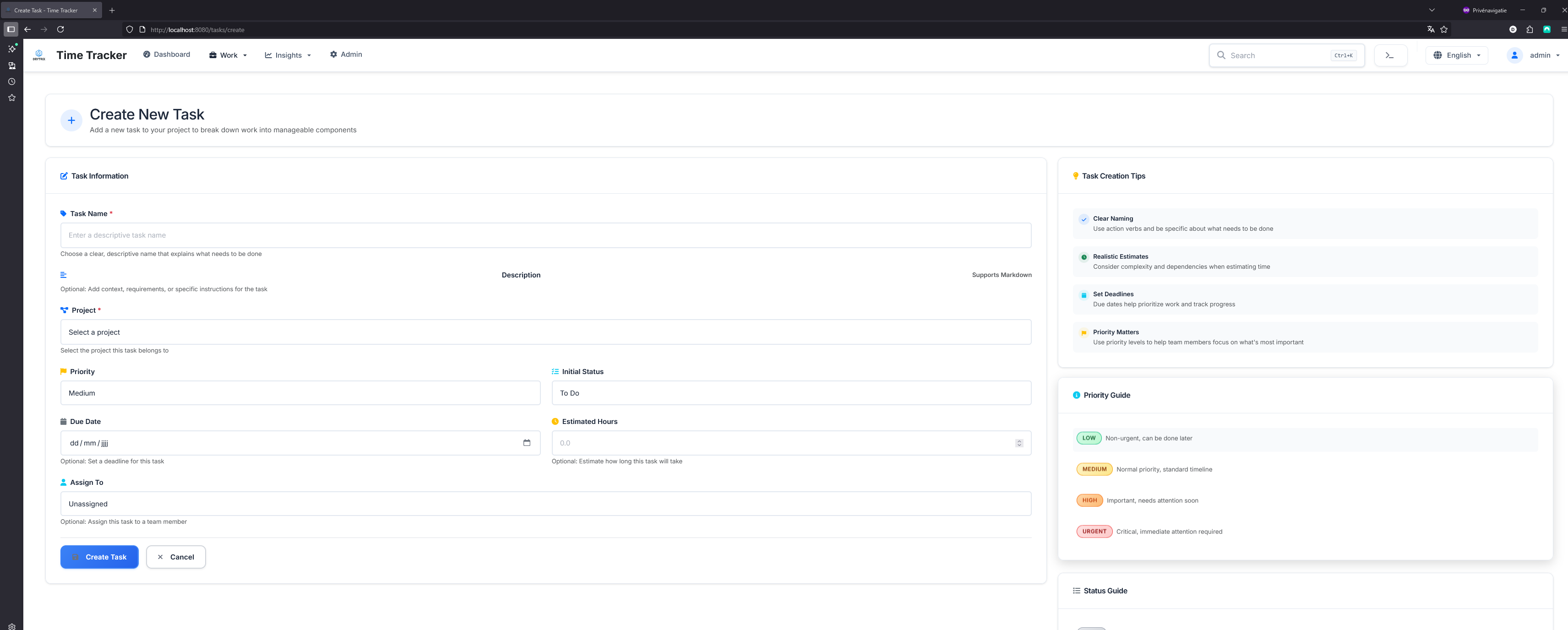
Task: Click the Cancel button
Action: (175, 556)
